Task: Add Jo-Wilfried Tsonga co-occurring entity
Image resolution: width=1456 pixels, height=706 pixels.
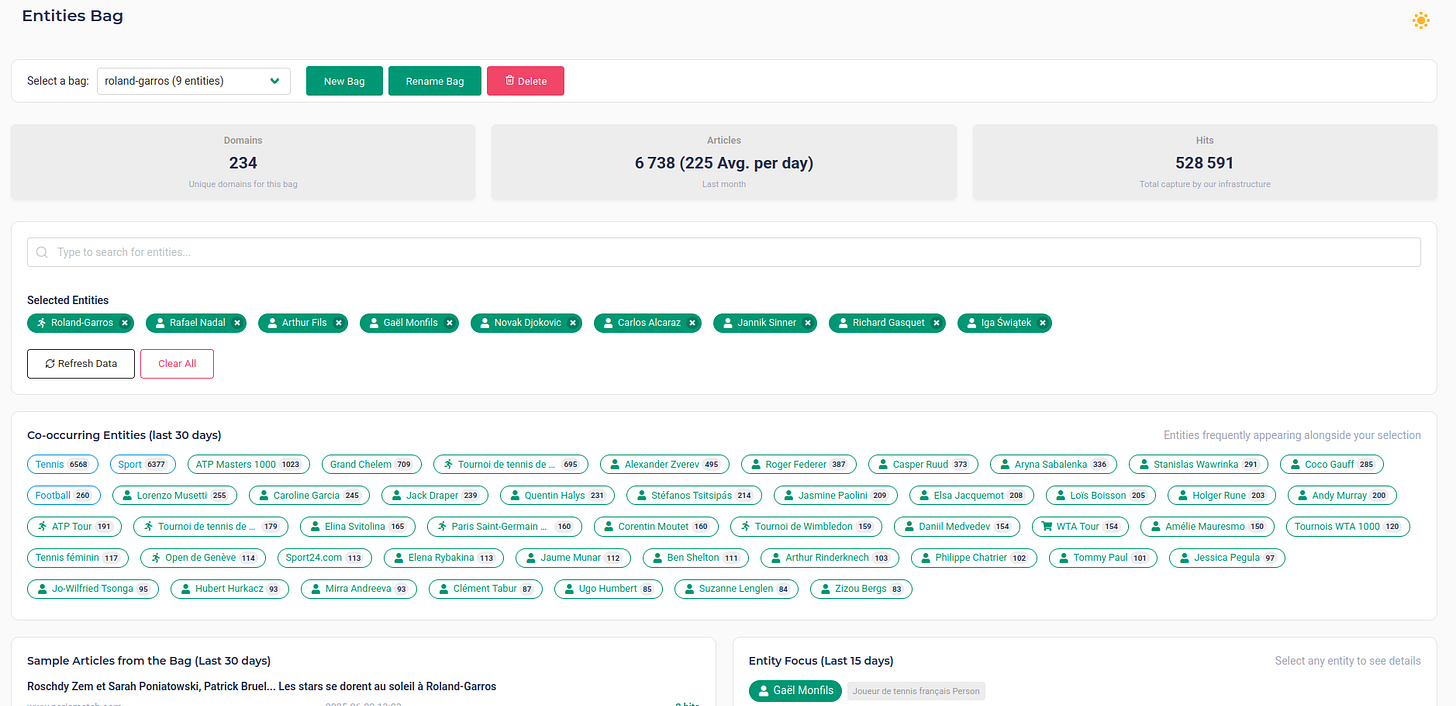Action: pos(93,589)
